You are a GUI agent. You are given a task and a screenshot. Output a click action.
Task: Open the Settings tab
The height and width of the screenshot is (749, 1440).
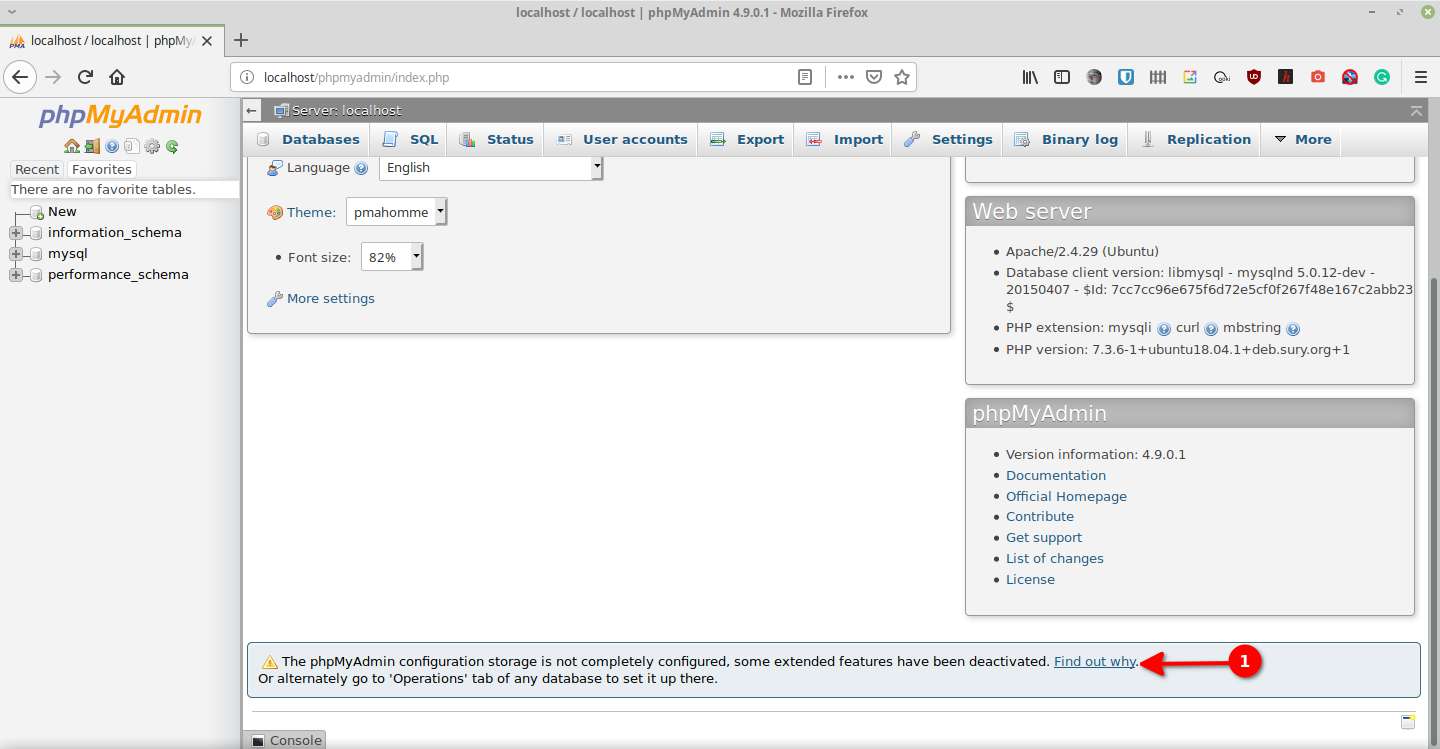948,140
